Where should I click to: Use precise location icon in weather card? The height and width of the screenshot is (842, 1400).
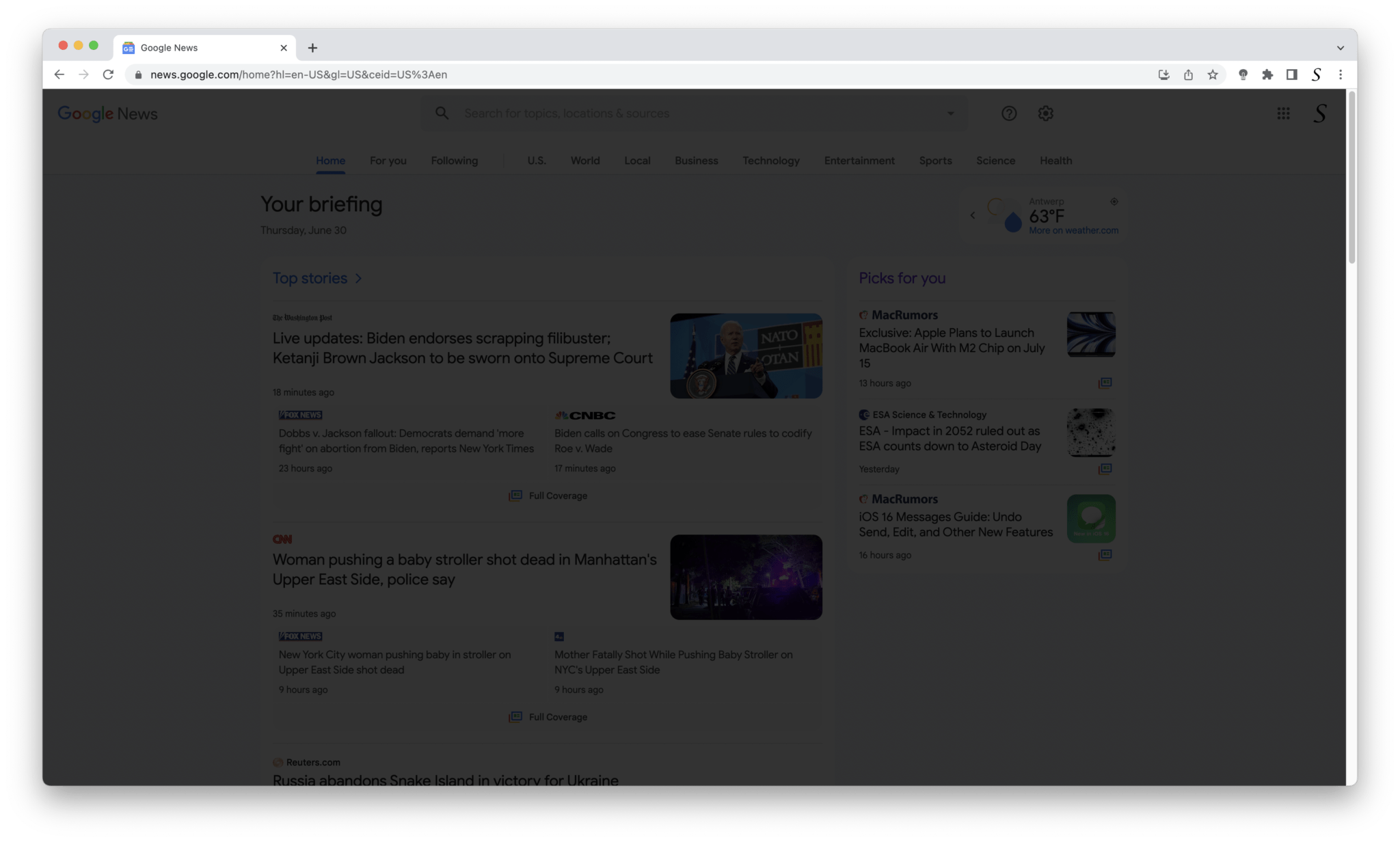coord(1114,202)
